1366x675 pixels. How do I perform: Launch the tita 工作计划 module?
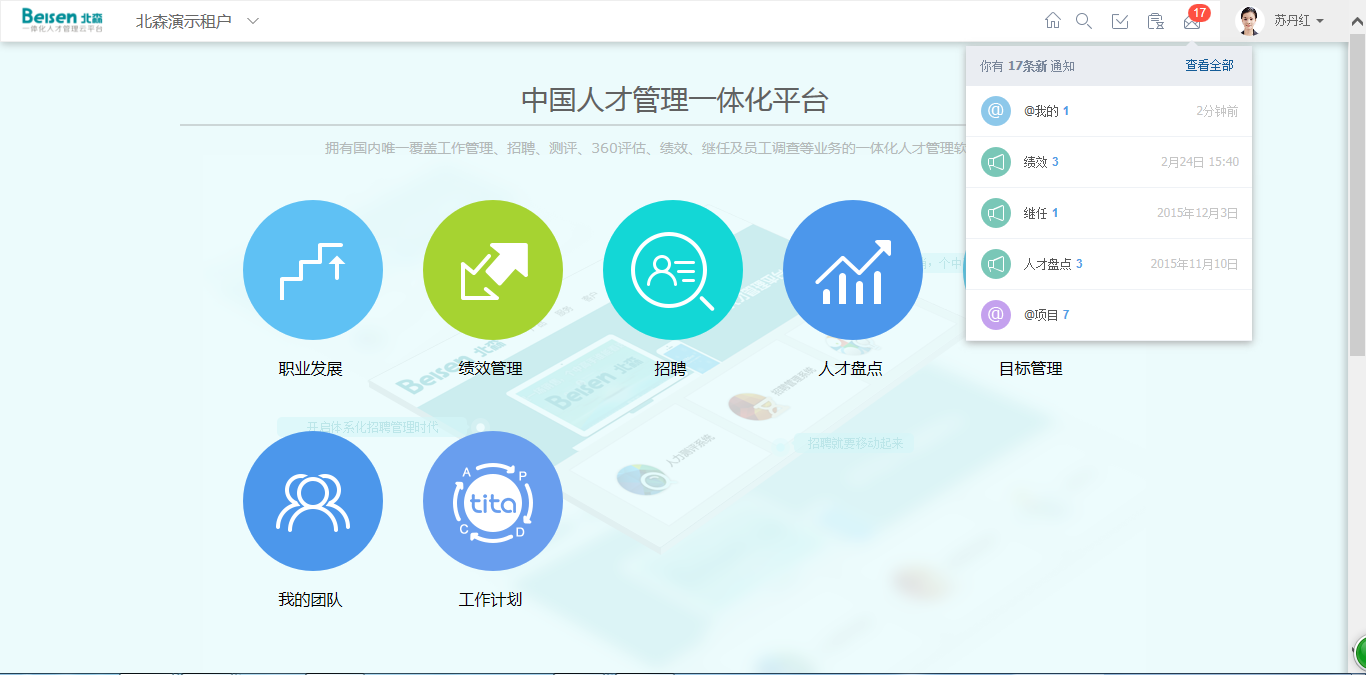tap(492, 501)
